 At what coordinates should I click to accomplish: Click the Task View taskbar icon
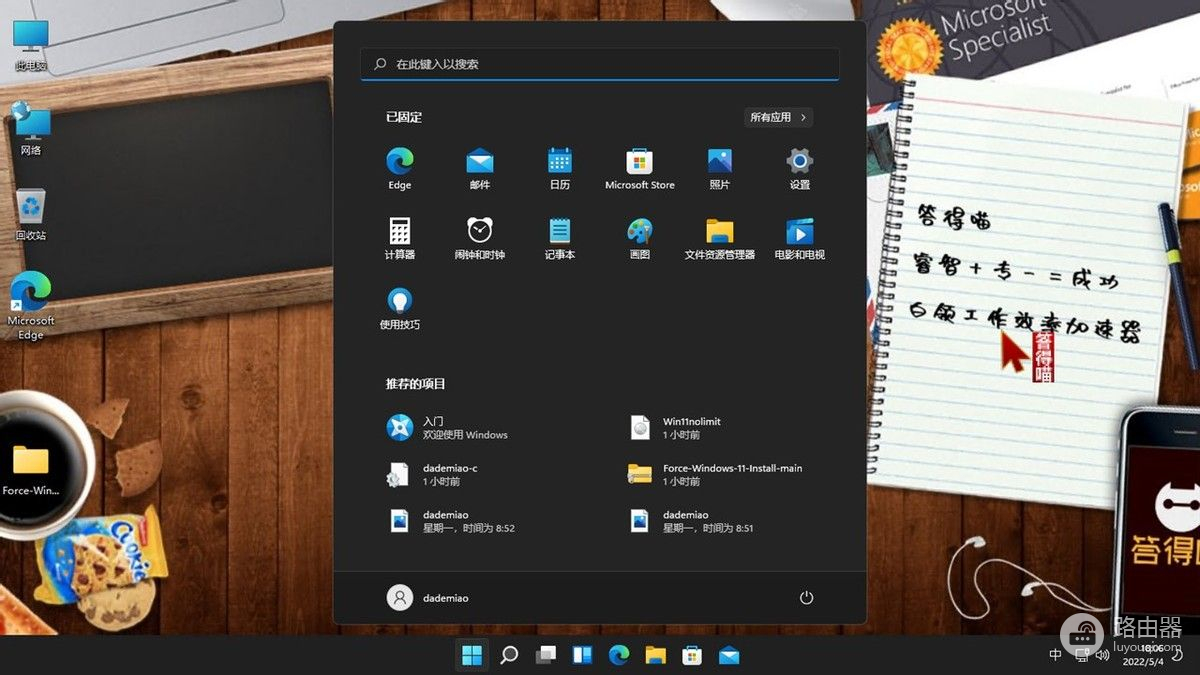point(546,655)
